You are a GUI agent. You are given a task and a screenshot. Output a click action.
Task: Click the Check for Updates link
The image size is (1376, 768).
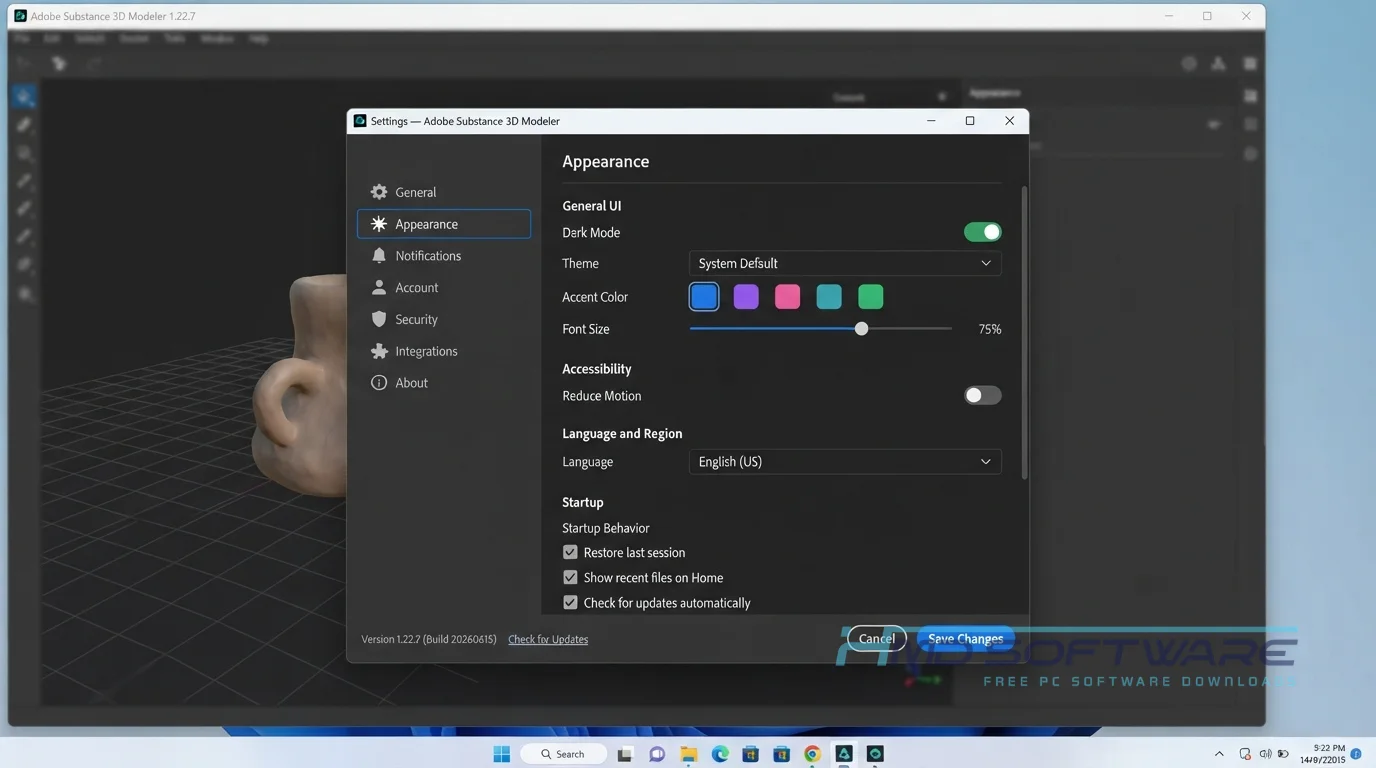[x=548, y=640]
